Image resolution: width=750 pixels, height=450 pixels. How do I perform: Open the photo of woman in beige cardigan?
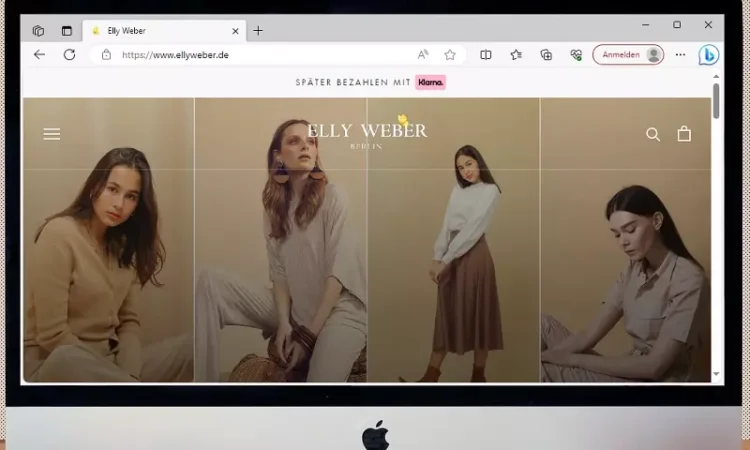tap(109, 240)
